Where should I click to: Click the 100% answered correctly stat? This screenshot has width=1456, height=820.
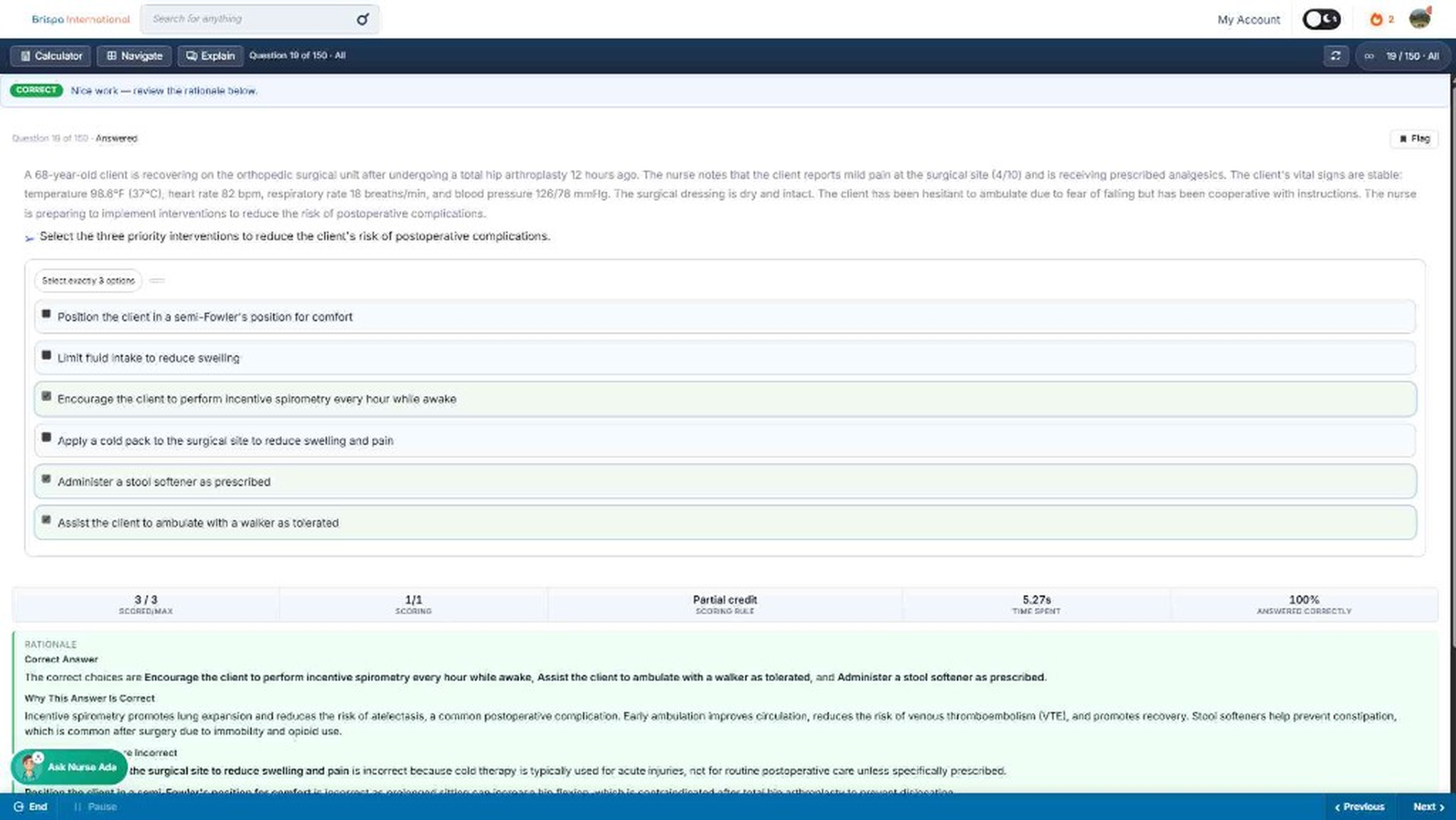1303,605
